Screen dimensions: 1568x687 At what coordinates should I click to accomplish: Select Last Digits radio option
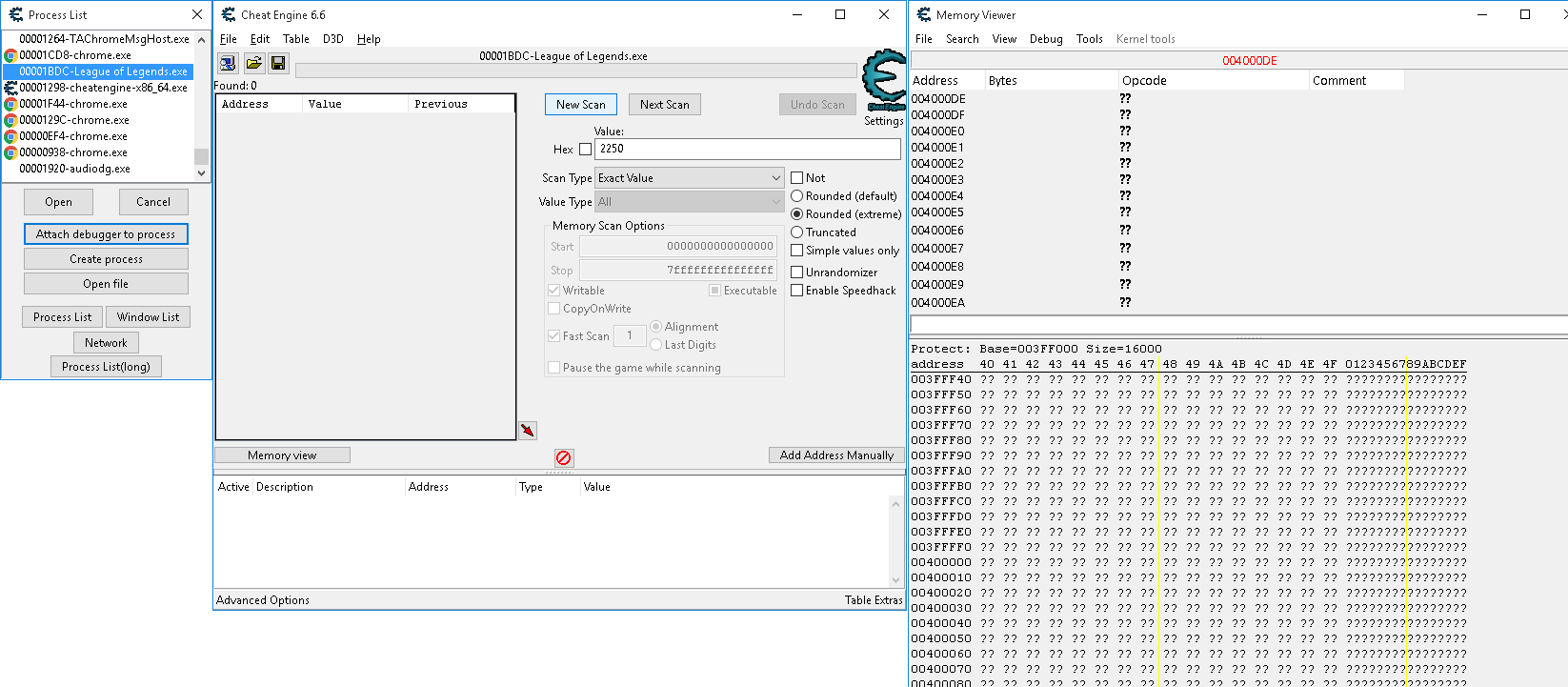coord(656,345)
